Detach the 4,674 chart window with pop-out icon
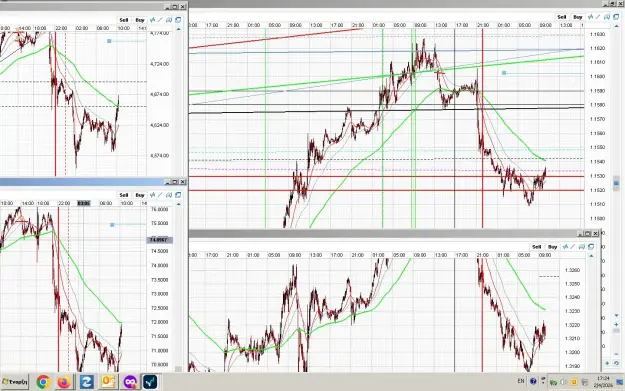The height and width of the screenshot is (391, 625). click(x=178, y=20)
